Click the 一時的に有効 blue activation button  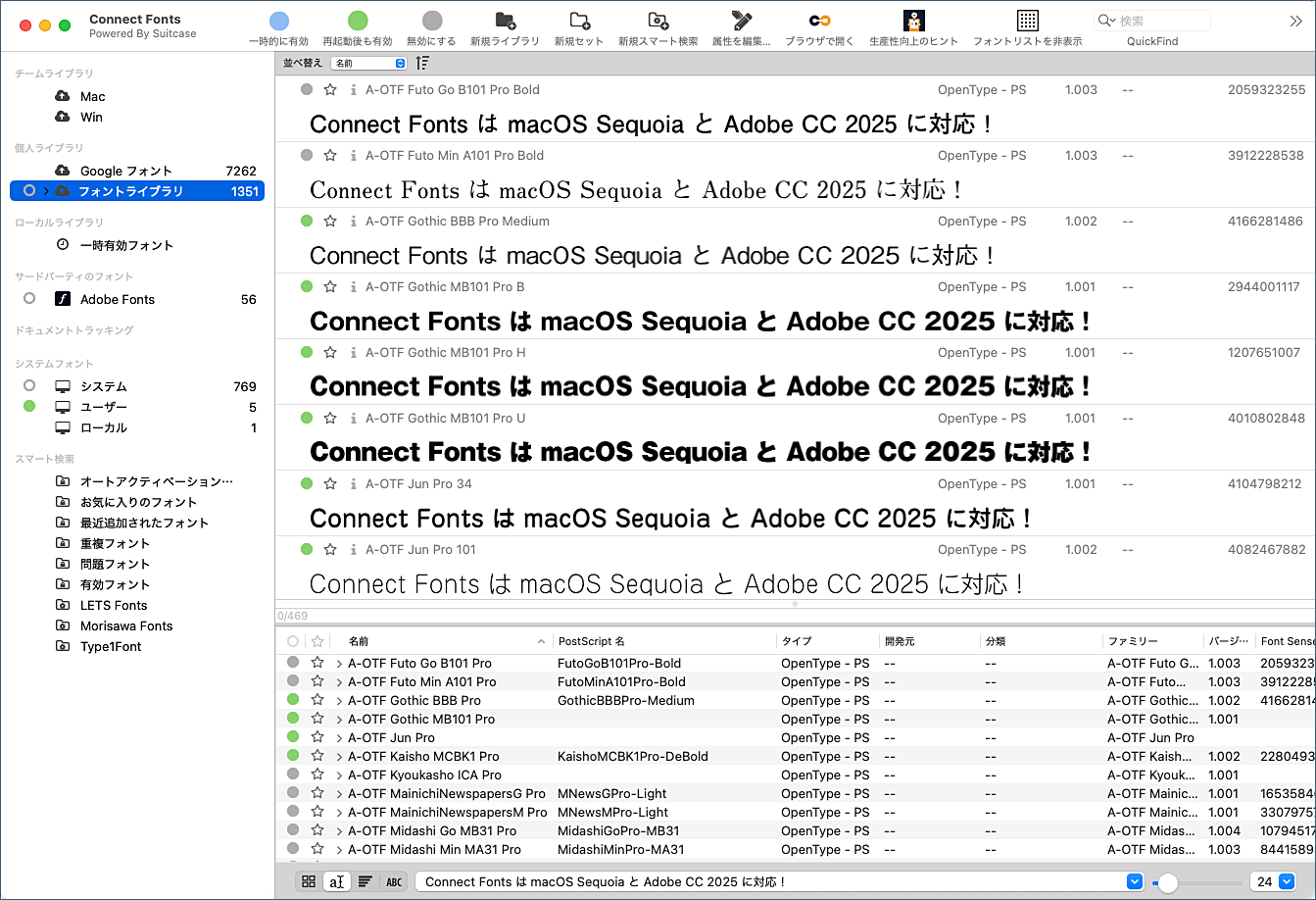pos(278,21)
